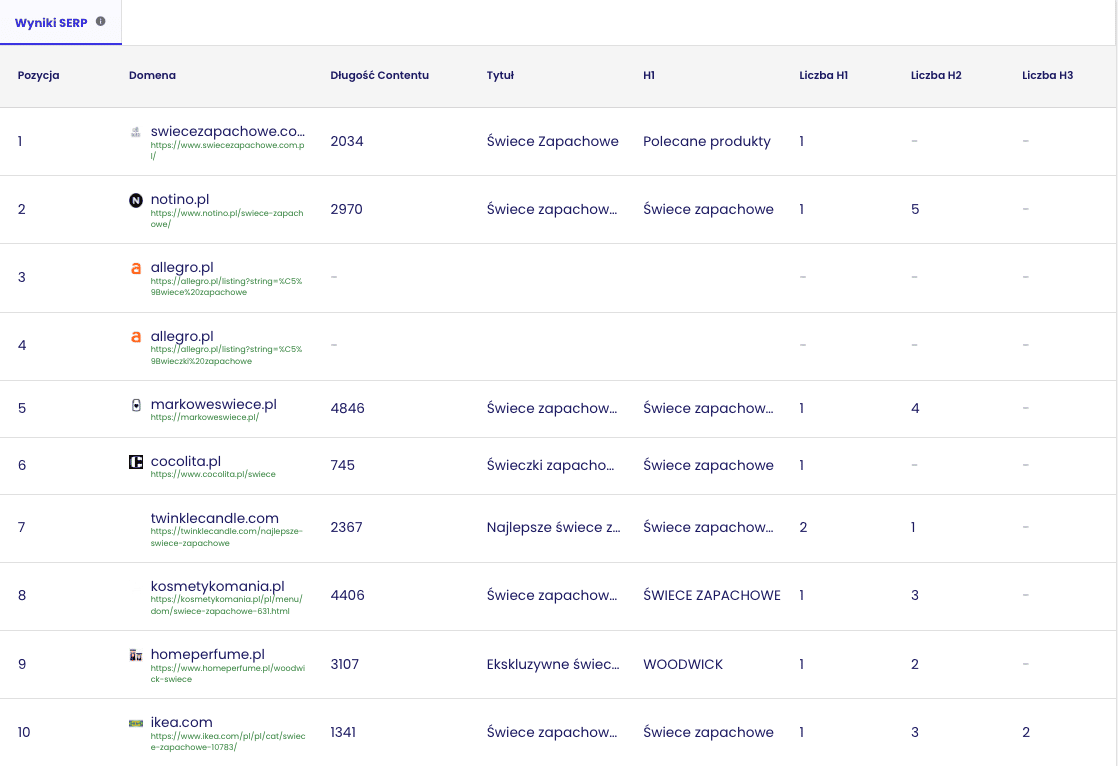Click the 'Polecane produkty' H1 cell

[x=707, y=141]
